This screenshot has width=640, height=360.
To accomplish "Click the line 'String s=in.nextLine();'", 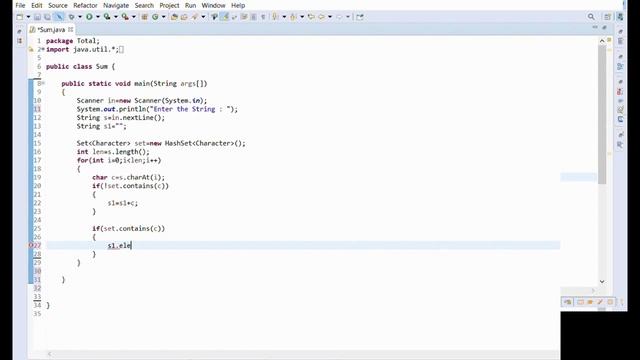I will pos(121,118).
